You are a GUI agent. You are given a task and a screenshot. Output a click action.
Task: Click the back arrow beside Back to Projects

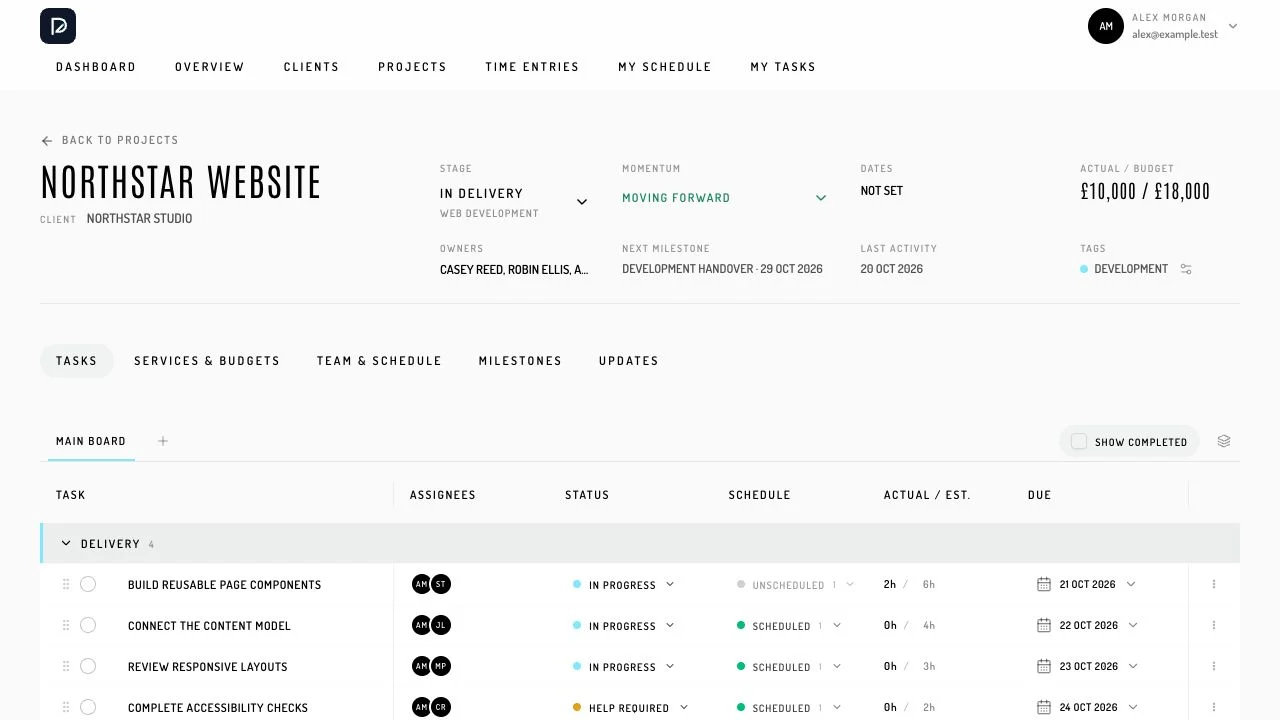coord(46,141)
